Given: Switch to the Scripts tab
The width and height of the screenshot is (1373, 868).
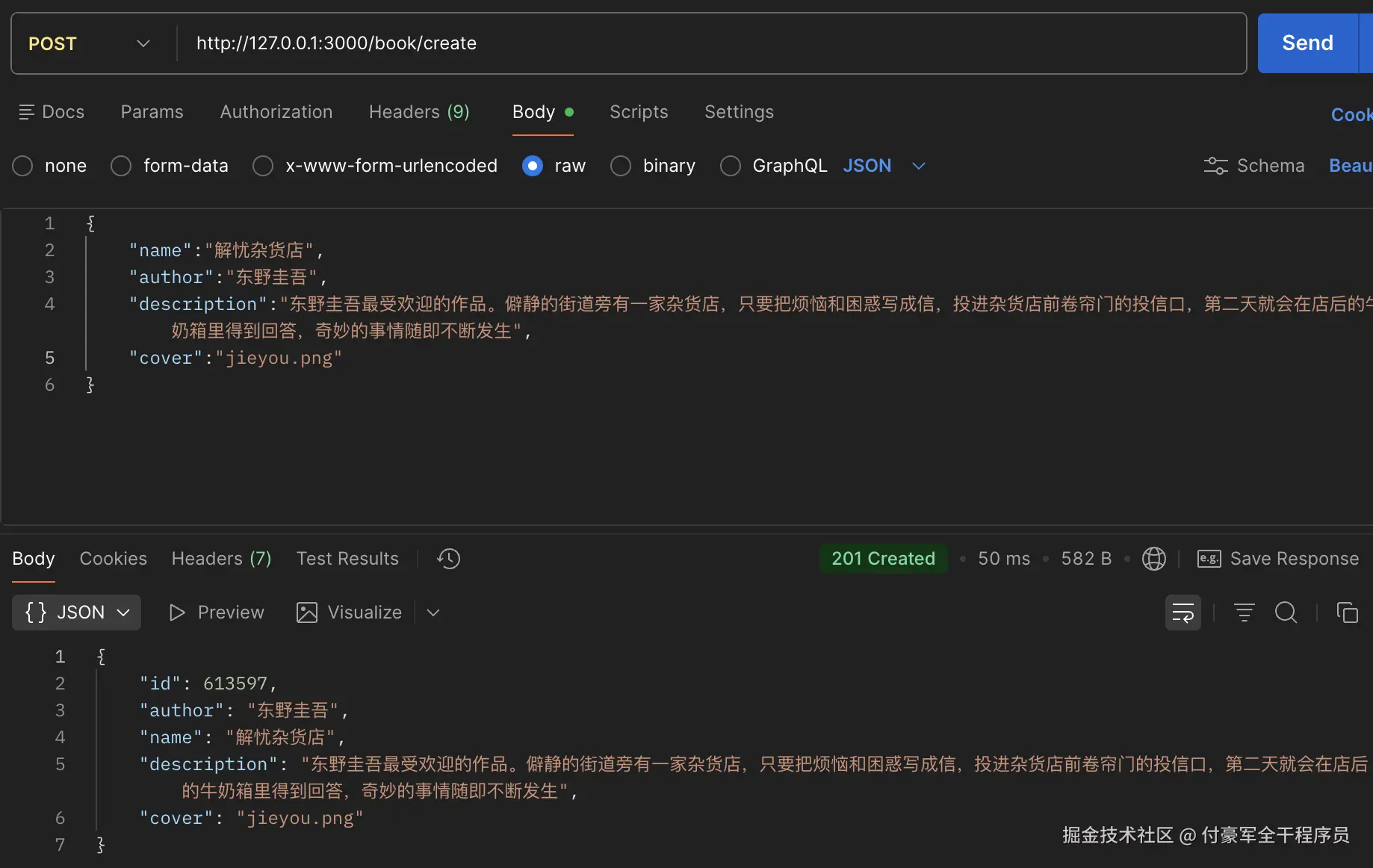Looking at the screenshot, I should 639,112.
